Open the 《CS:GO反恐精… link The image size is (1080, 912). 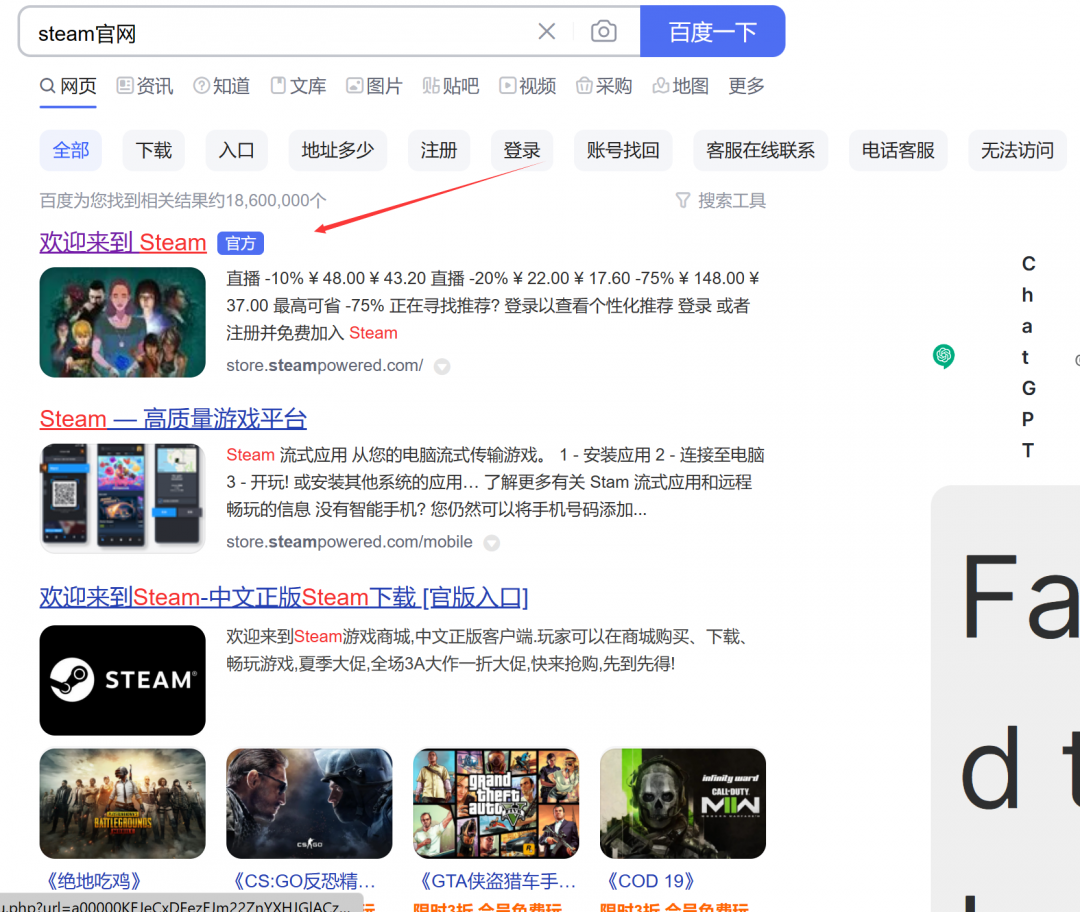302,881
